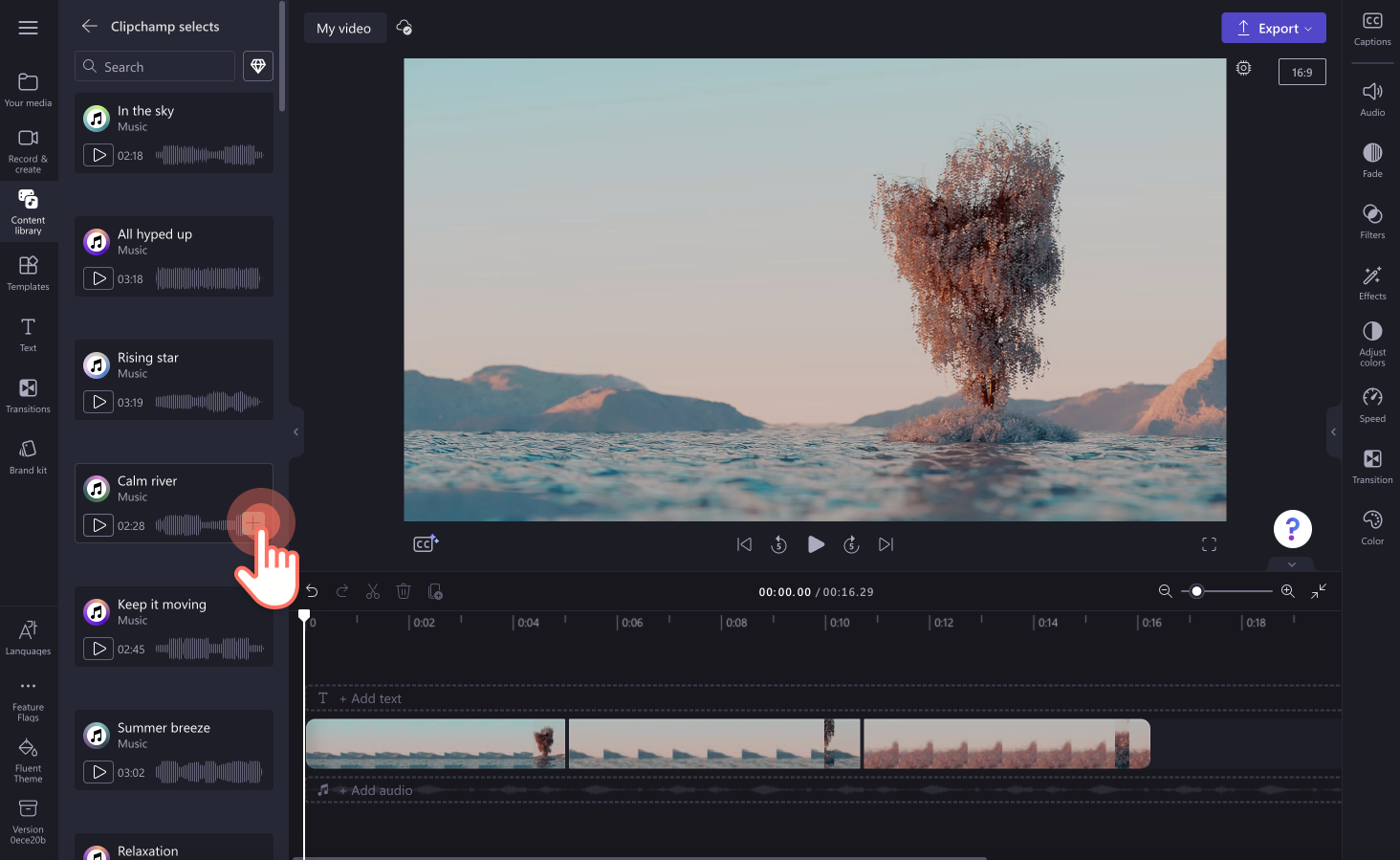This screenshot has width=1400, height=860.
Task: Open Audio properties panel
Action: coord(1372,99)
